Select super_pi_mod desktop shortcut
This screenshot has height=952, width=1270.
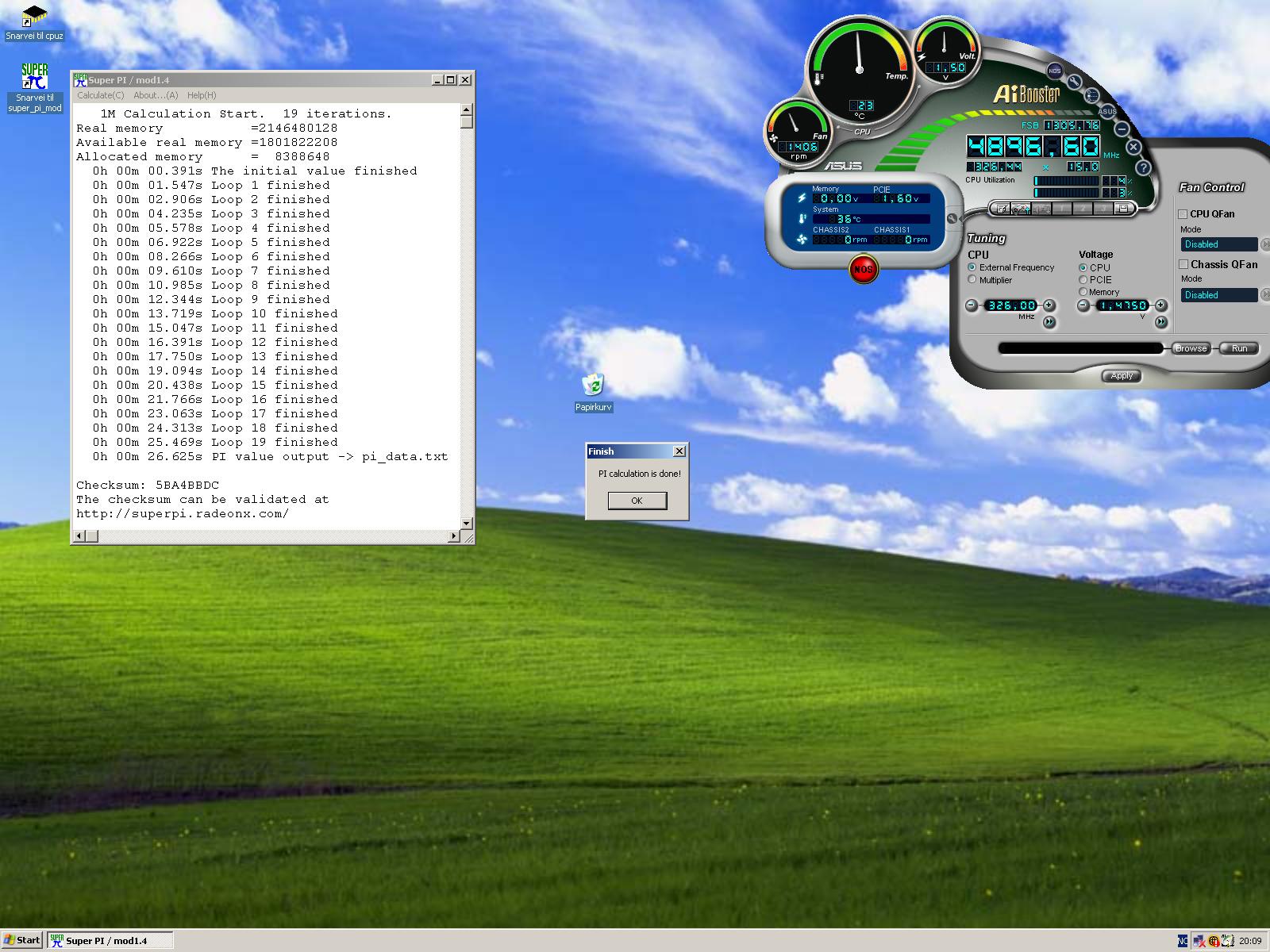pos(34,88)
